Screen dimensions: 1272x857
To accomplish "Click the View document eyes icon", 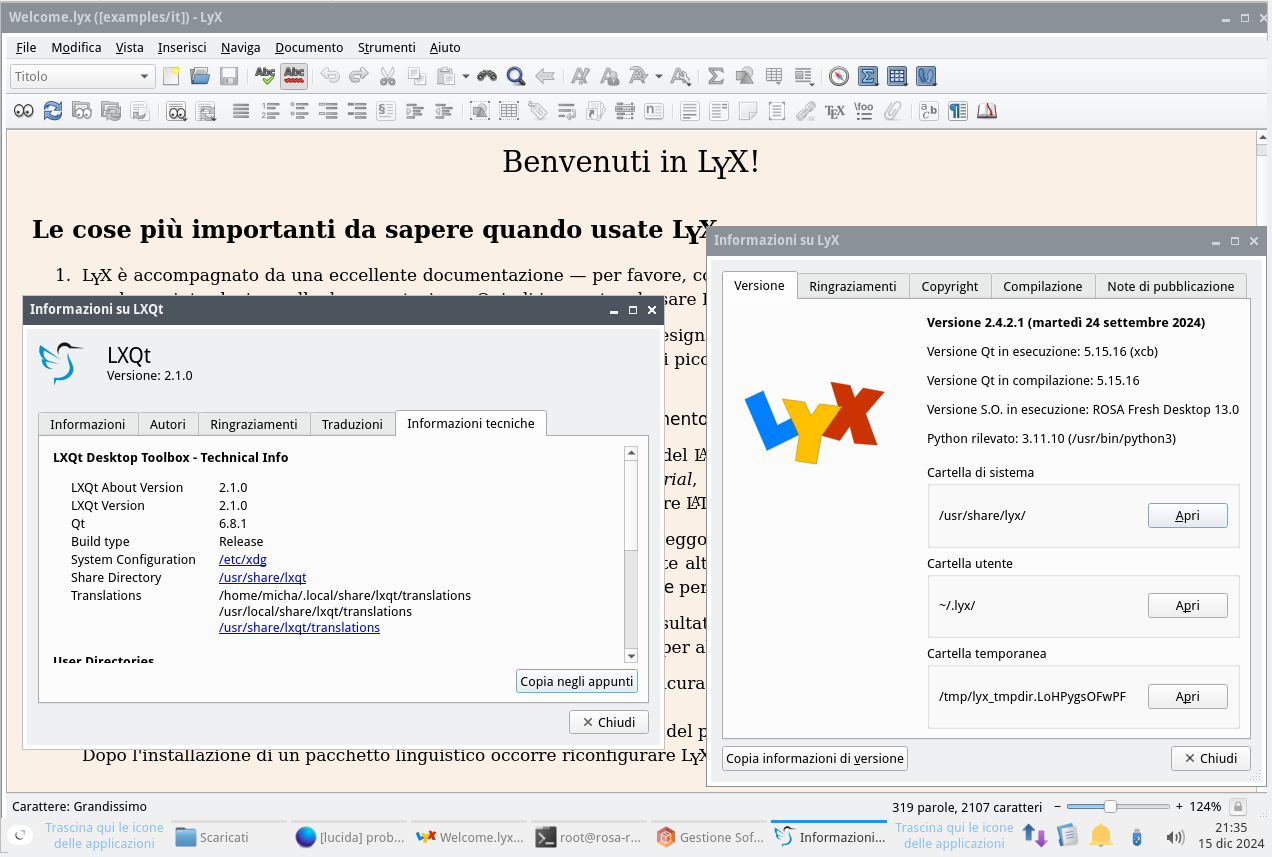I will point(23,111).
